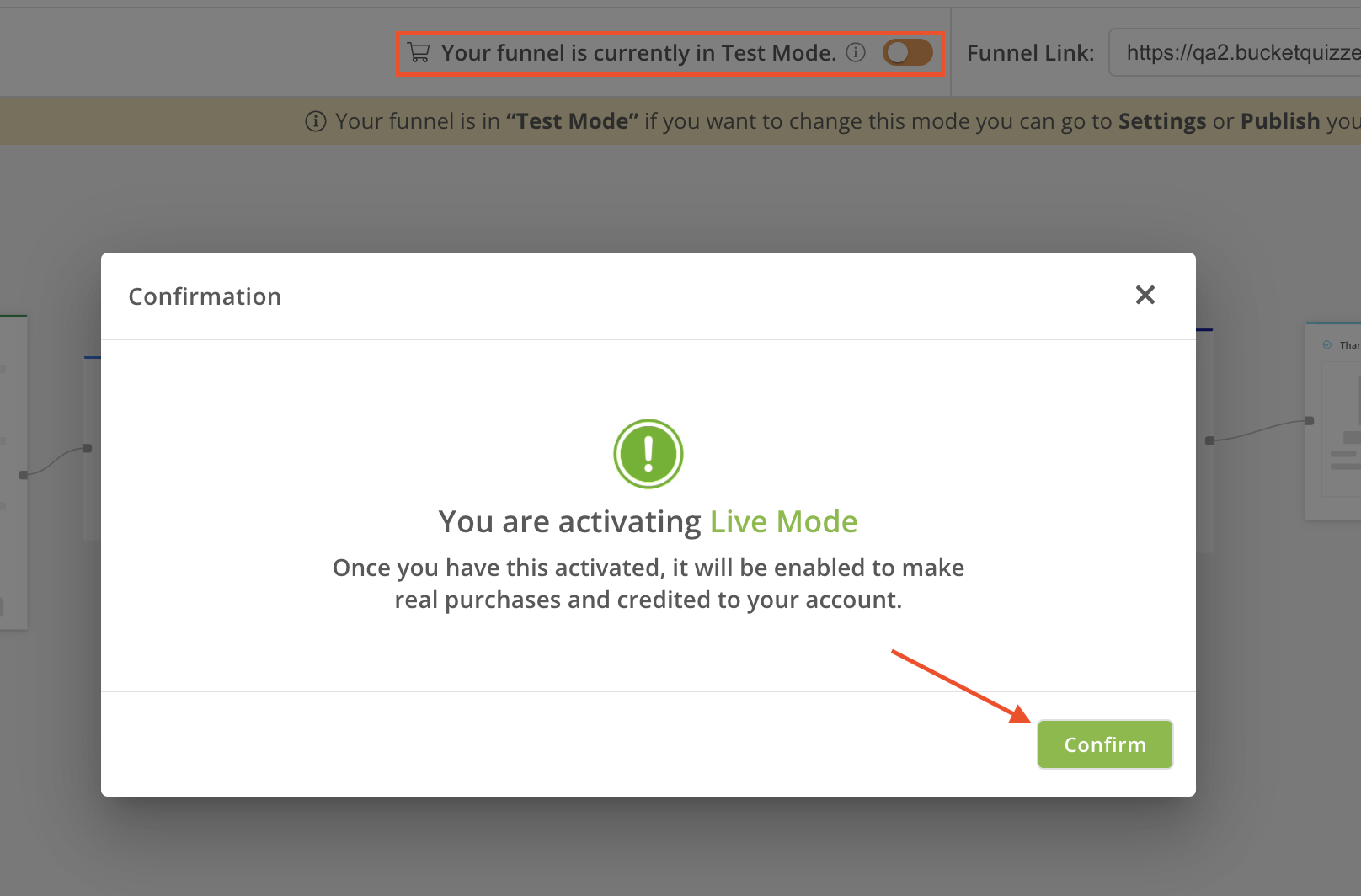The height and width of the screenshot is (896, 1361).
Task: Close the Confirmation dialog
Action: click(1145, 295)
